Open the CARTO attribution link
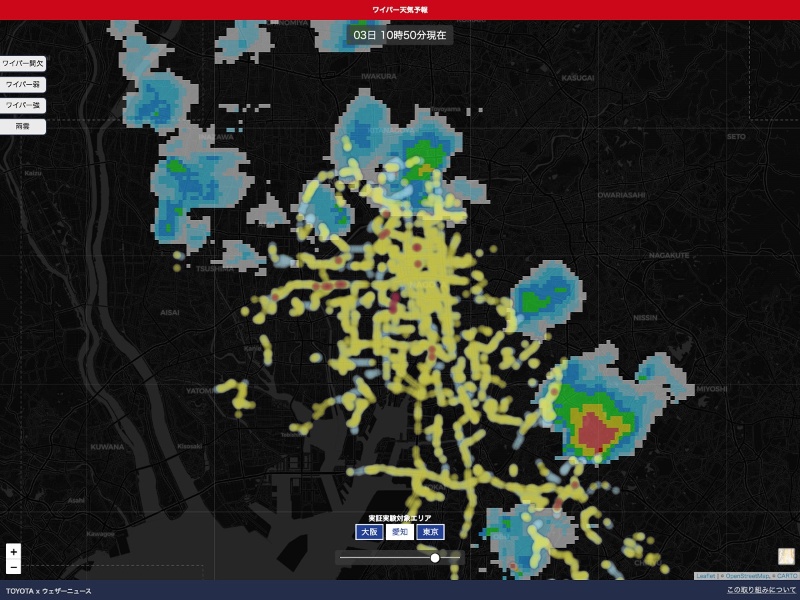The height and width of the screenshot is (600, 800). click(x=787, y=576)
